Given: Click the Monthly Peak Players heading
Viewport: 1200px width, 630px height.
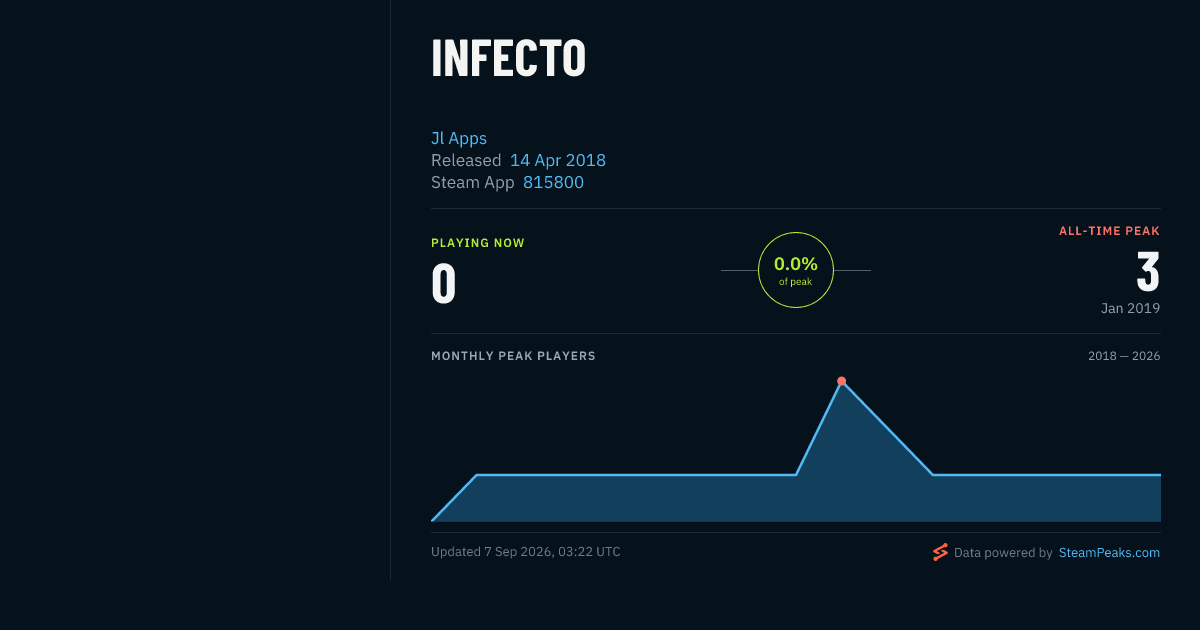Looking at the screenshot, I should coord(513,356).
